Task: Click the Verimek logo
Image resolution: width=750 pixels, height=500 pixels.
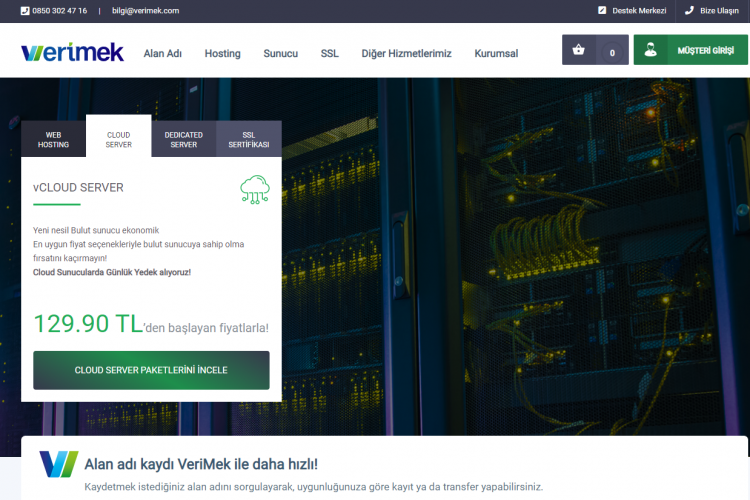Action: point(73,52)
